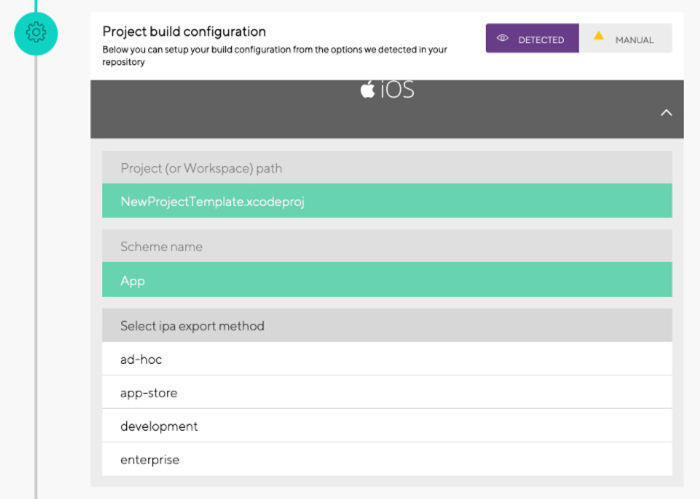
Task: Click the iOS text label in header
Action: tap(397, 89)
